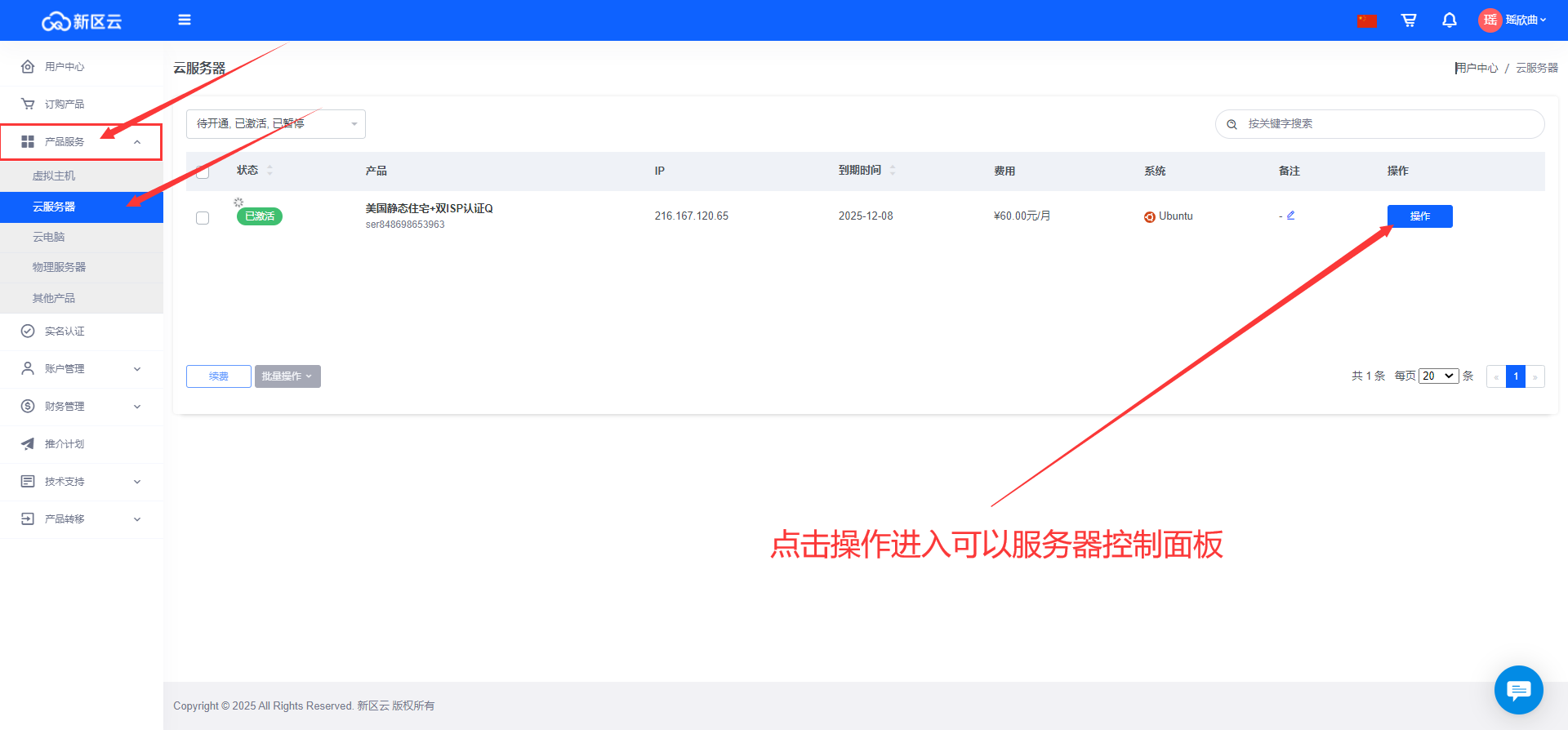The height and width of the screenshot is (730, 1568).
Task: Expand the 账户管理 sidebar menu
Action: point(82,369)
